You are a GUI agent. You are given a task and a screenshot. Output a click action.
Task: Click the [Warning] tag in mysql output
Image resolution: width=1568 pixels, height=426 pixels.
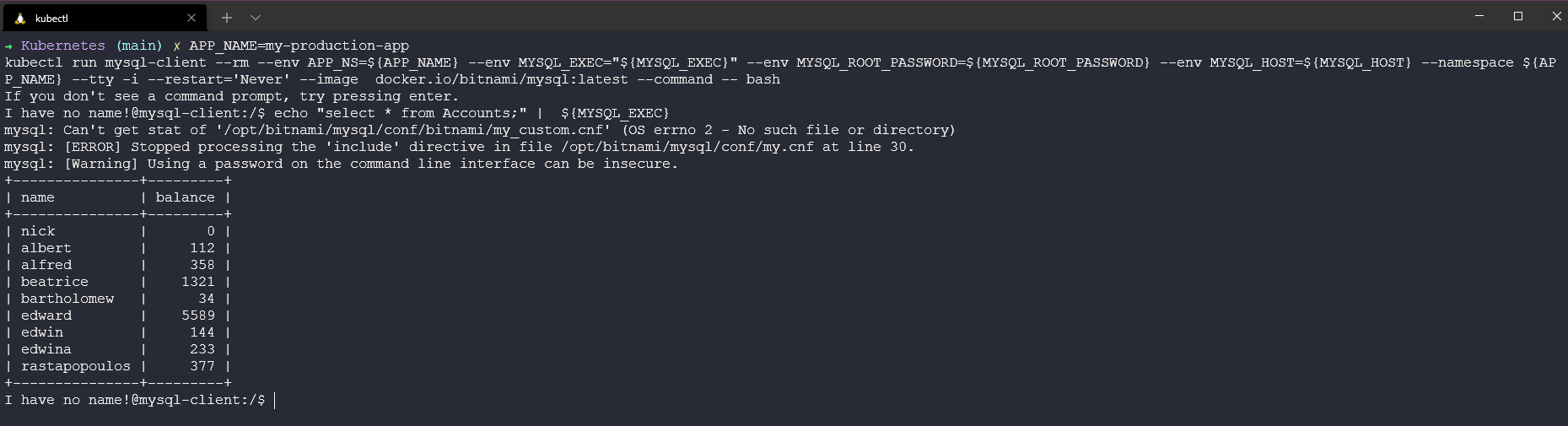point(101,164)
